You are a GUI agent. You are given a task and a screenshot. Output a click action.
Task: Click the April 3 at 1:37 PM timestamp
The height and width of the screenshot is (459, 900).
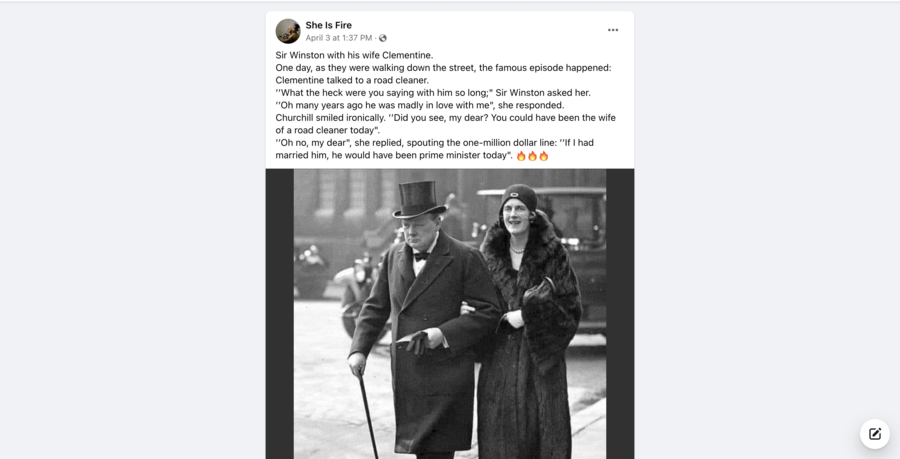tap(339, 38)
